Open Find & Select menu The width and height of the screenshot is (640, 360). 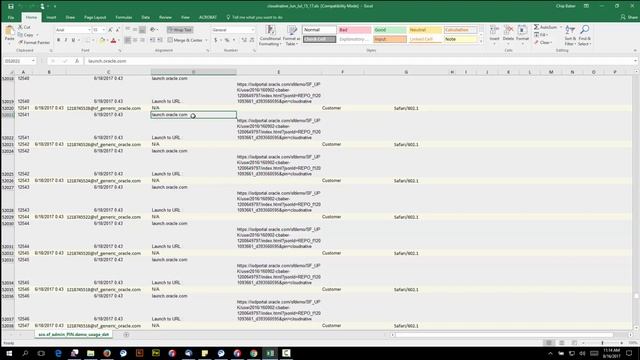(584, 35)
